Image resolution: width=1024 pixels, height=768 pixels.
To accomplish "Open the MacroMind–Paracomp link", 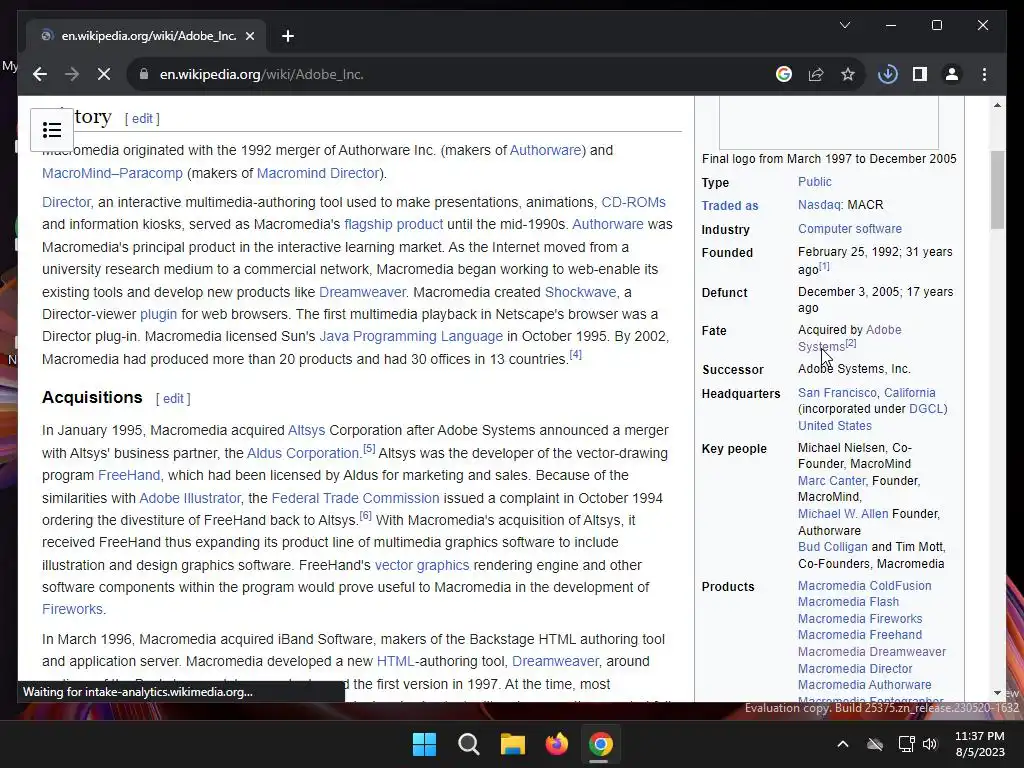I will (x=112, y=173).
